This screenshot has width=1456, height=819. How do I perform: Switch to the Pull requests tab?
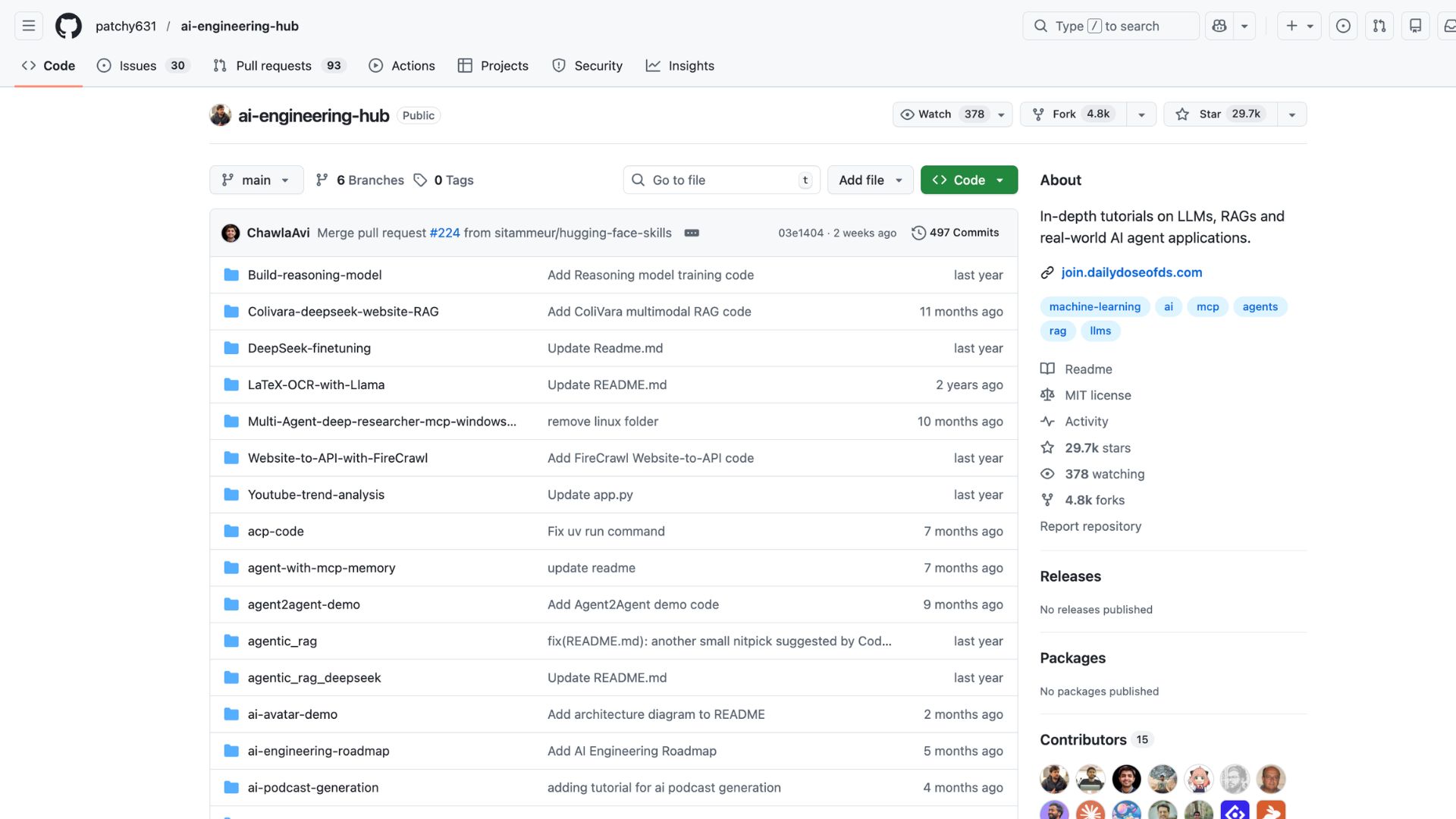(273, 66)
